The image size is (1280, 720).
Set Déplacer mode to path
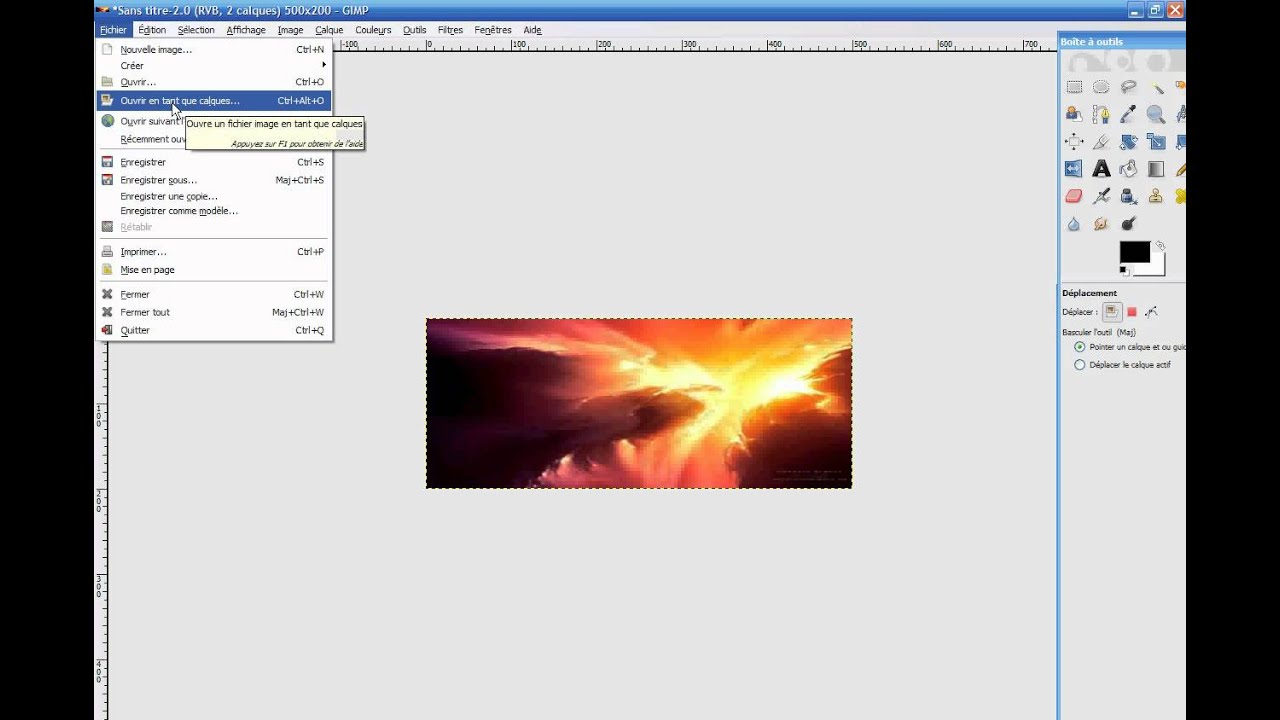1151,312
